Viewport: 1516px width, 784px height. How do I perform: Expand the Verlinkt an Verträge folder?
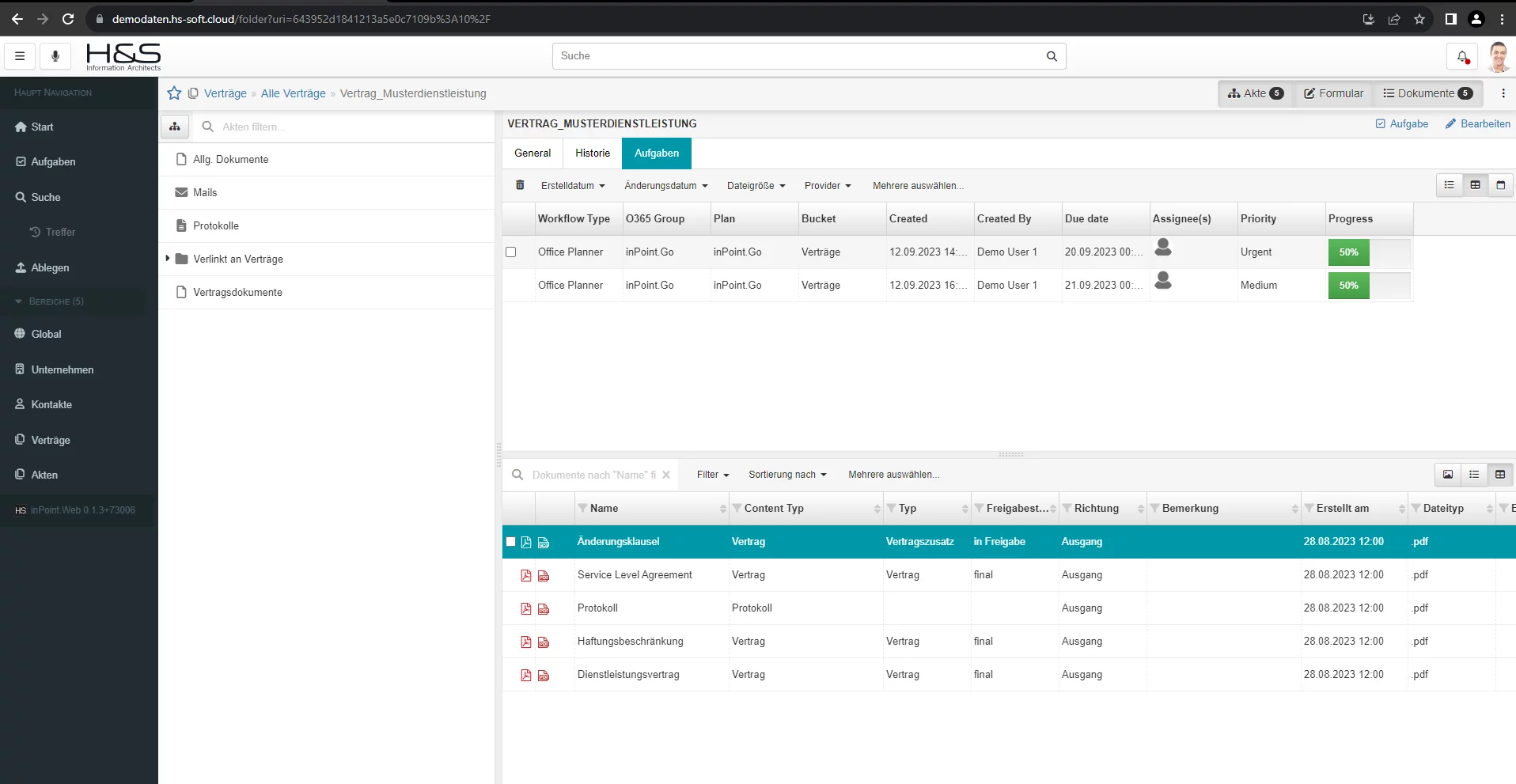point(168,259)
